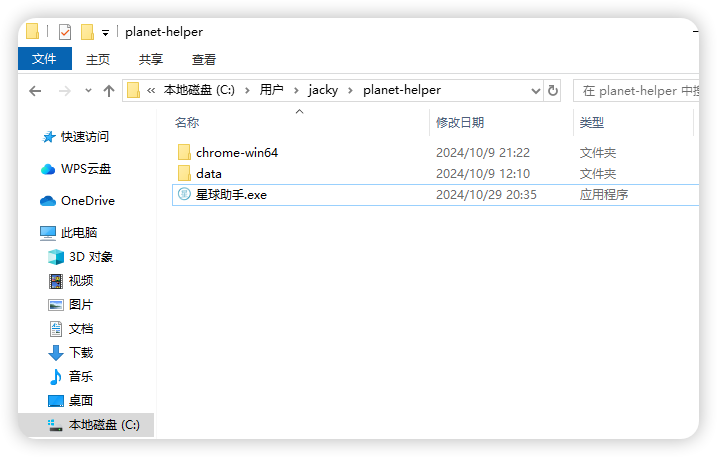Click the jacky breadcrumb segment
This screenshot has height=457, width=717.
click(x=323, y=90)
